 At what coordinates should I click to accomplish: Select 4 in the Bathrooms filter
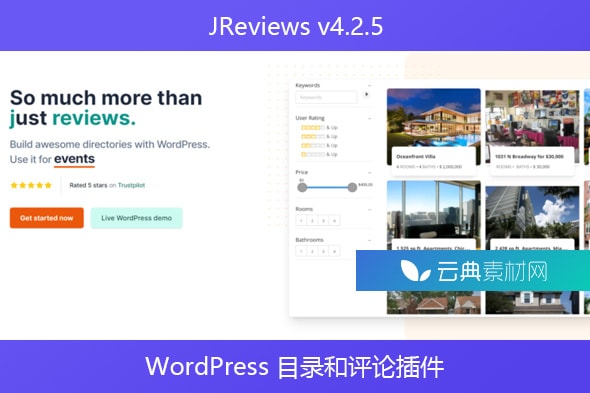334,251
